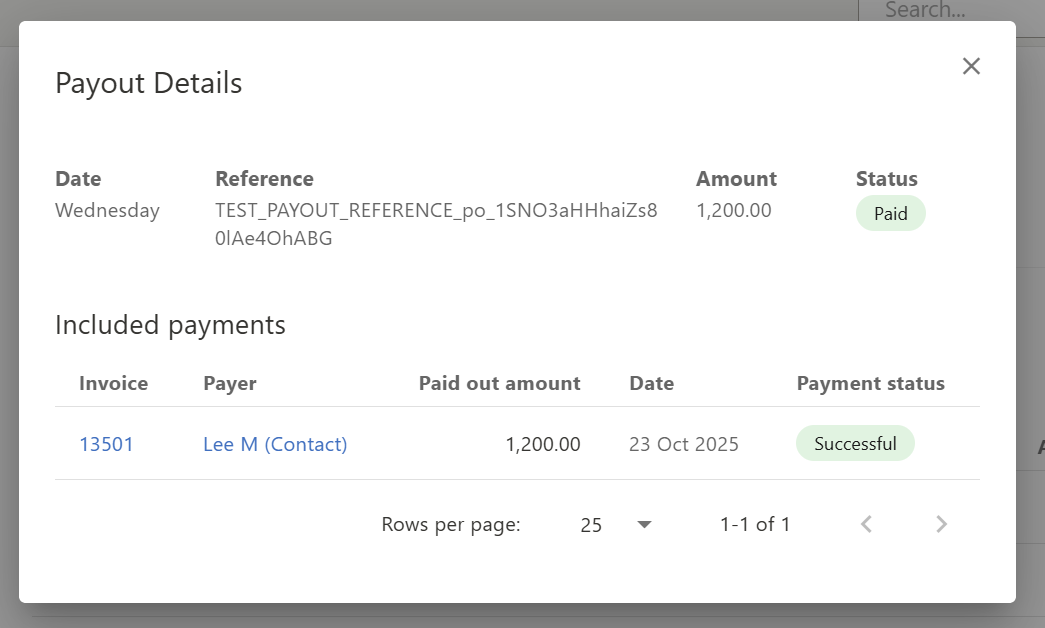
Task: Click the Date column header in payments table
Action: [x=651, y=383]
